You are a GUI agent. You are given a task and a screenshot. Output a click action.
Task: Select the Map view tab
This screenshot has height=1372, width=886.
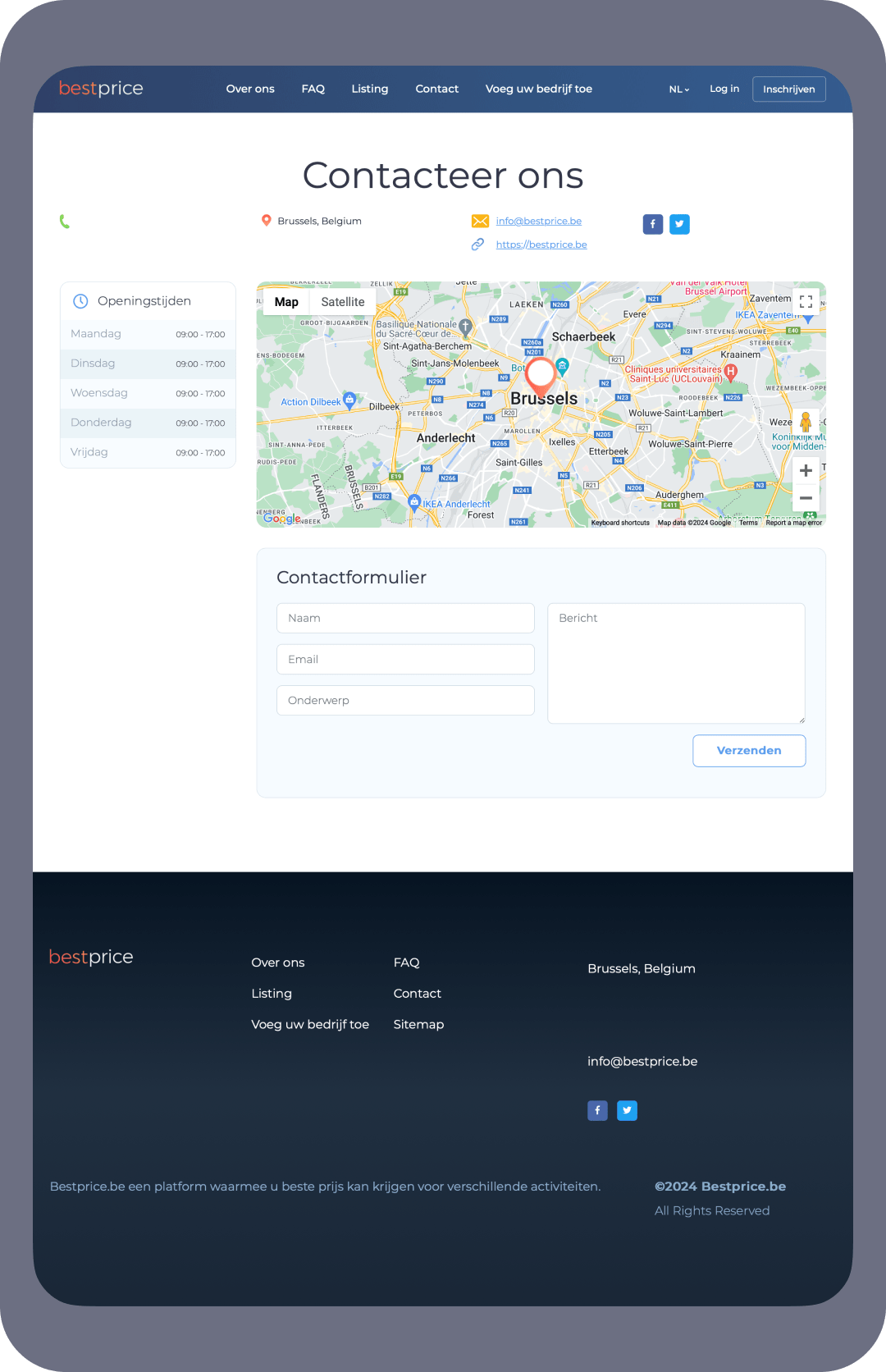click(x=286, y=302)
